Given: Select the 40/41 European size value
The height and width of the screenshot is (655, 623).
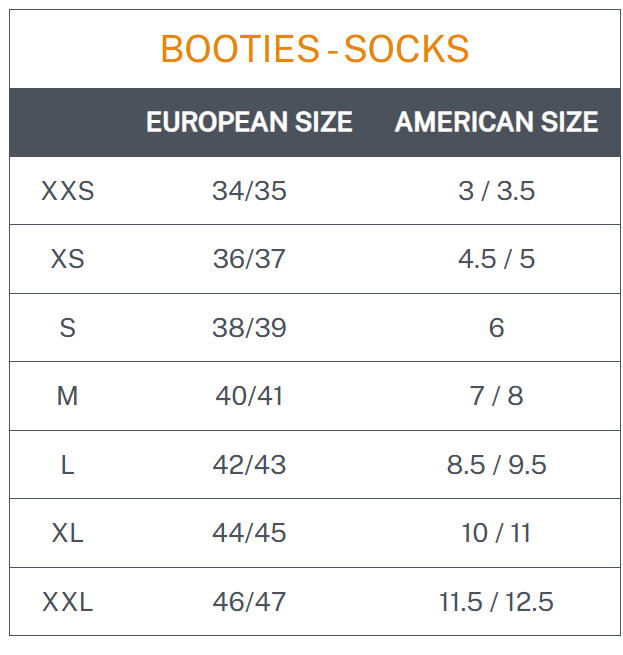Looking at the screenshot, I should click(249, 396).
